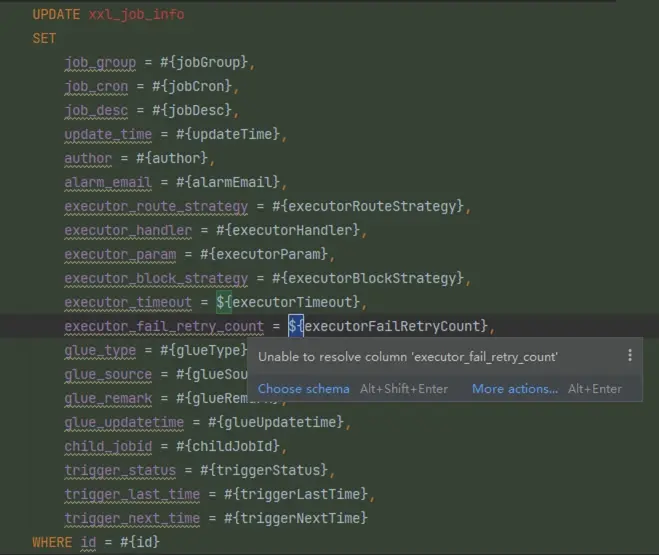This screenshot has width=659, height=555.
Task: Click the #{jobGroup} parameter
Action: 204,62
